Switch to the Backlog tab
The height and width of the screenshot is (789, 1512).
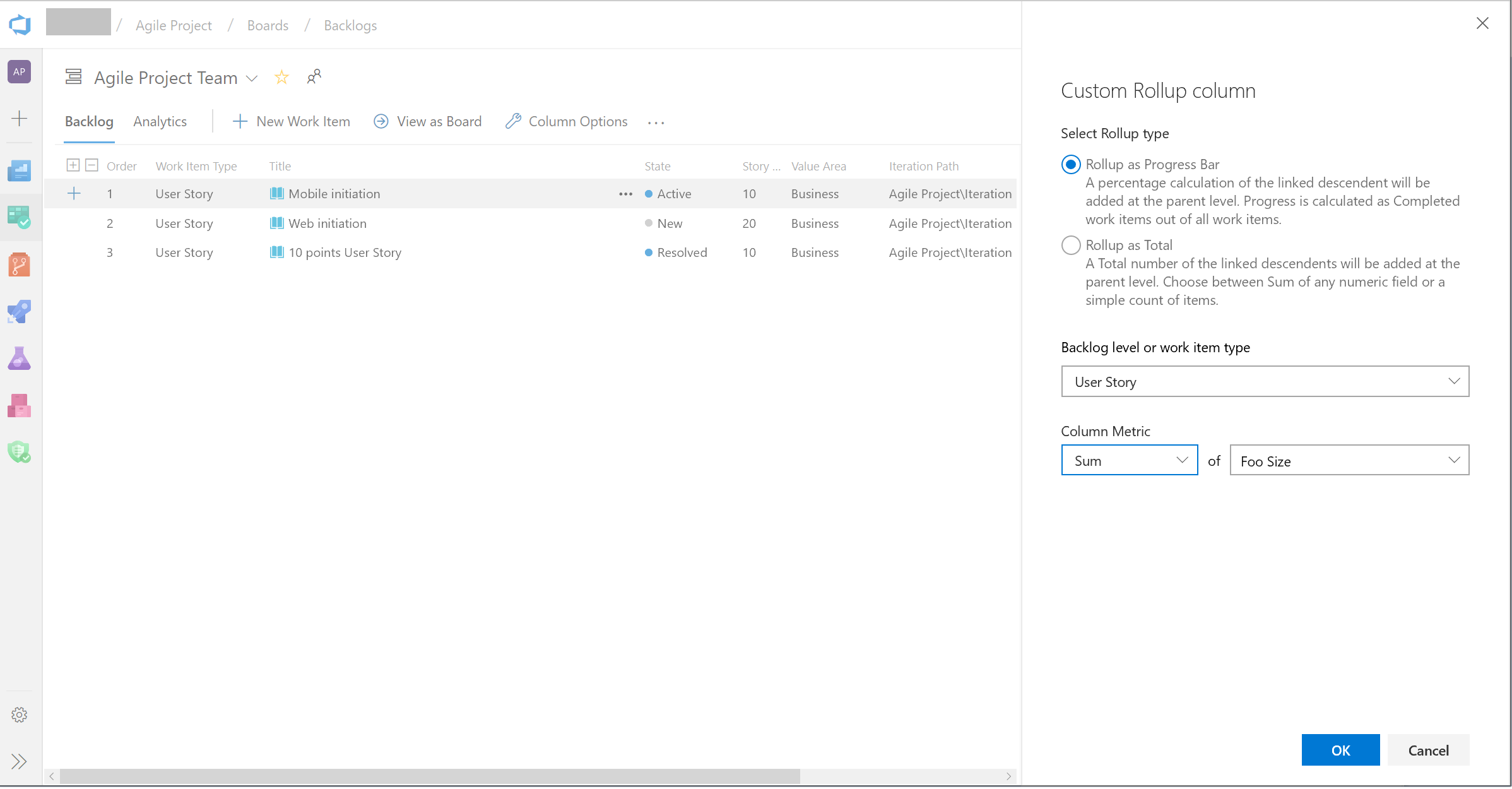tap(89, 121)
